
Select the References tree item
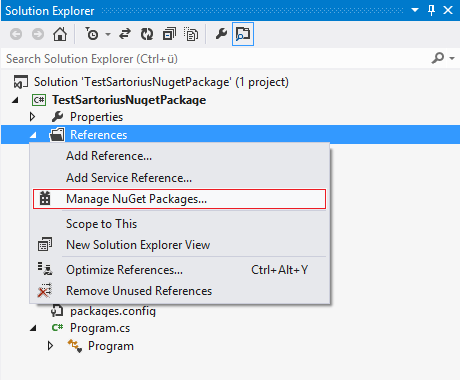pos(99,135)
